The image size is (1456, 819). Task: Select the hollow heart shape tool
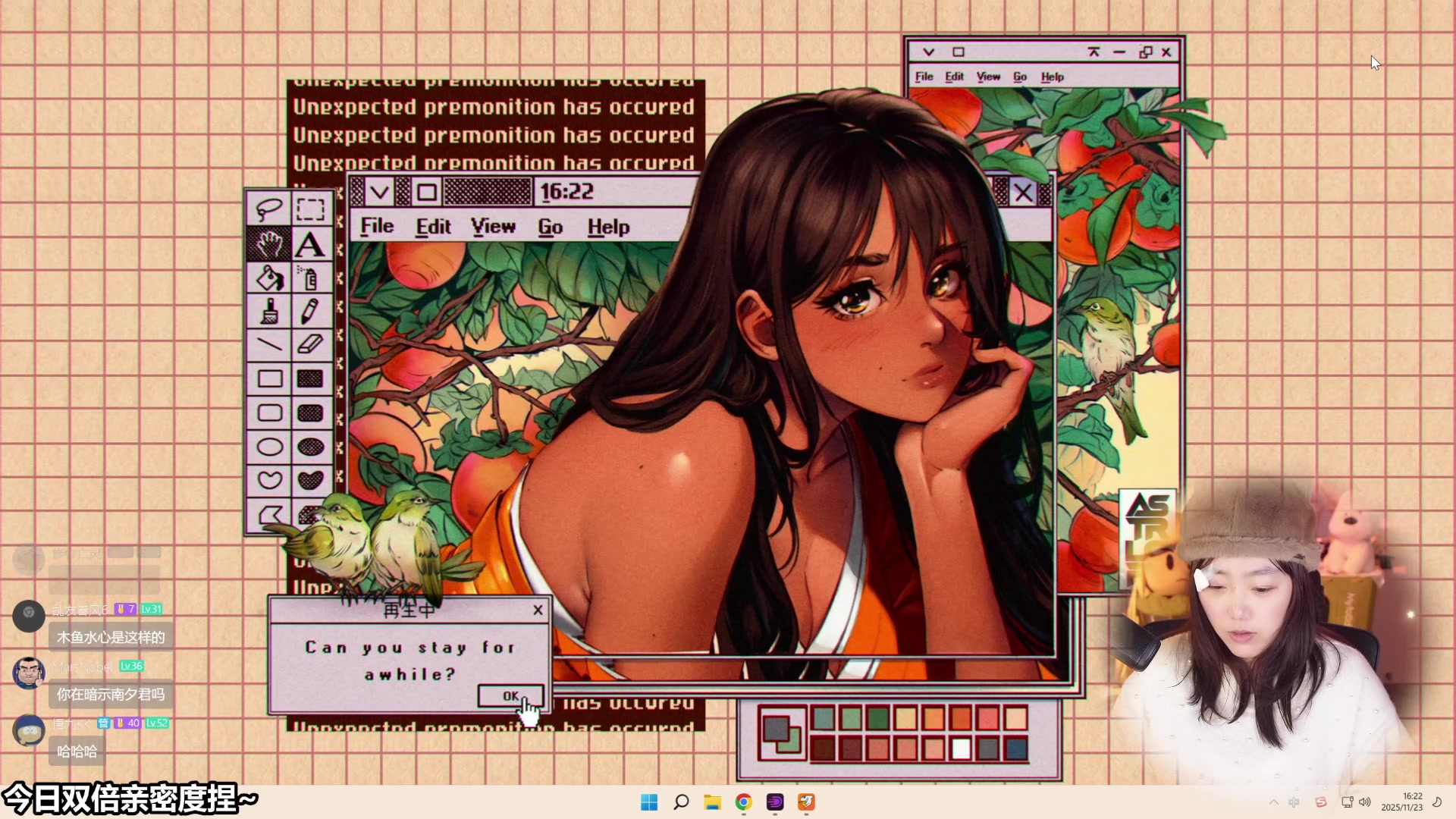click(268, 480)
